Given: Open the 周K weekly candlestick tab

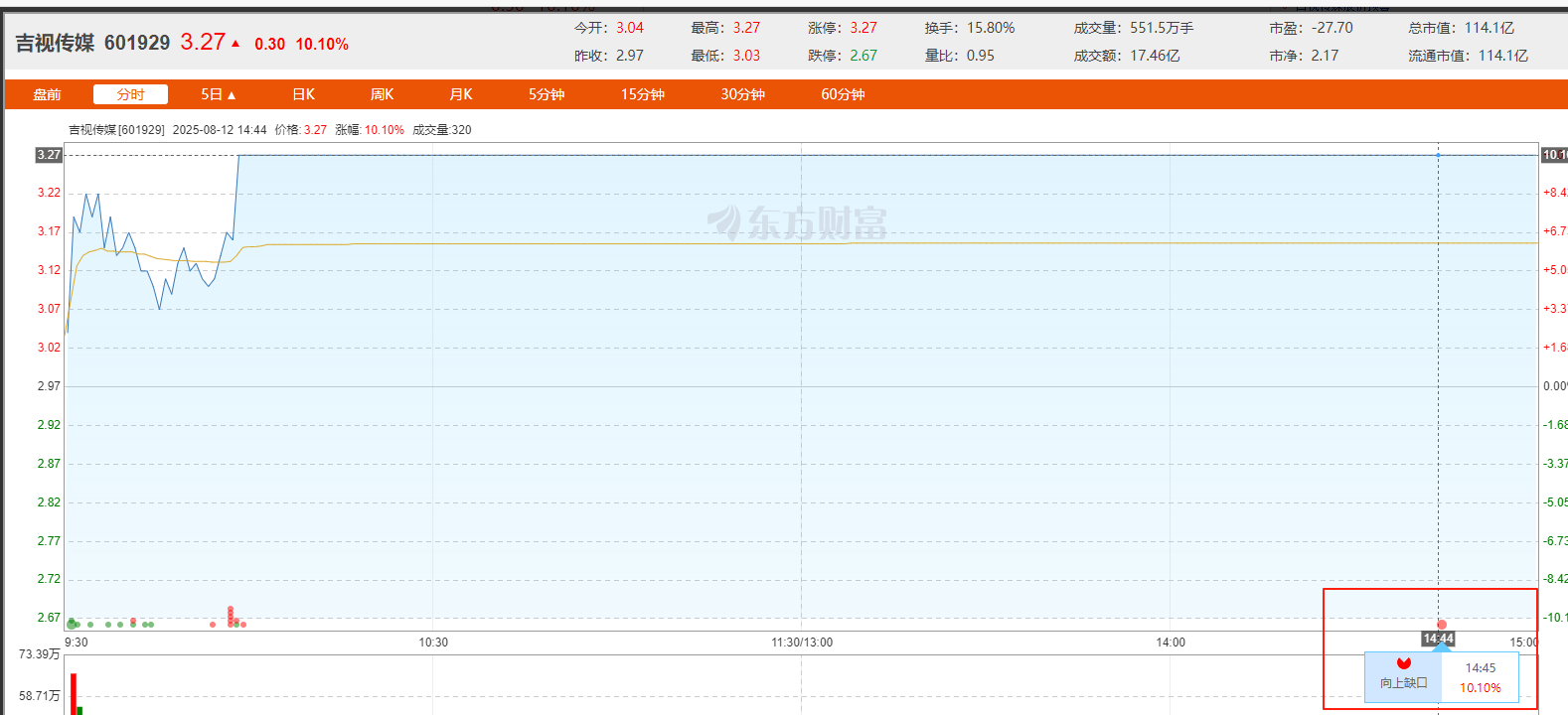Looking at the screenshot, I should coord(382,94).
